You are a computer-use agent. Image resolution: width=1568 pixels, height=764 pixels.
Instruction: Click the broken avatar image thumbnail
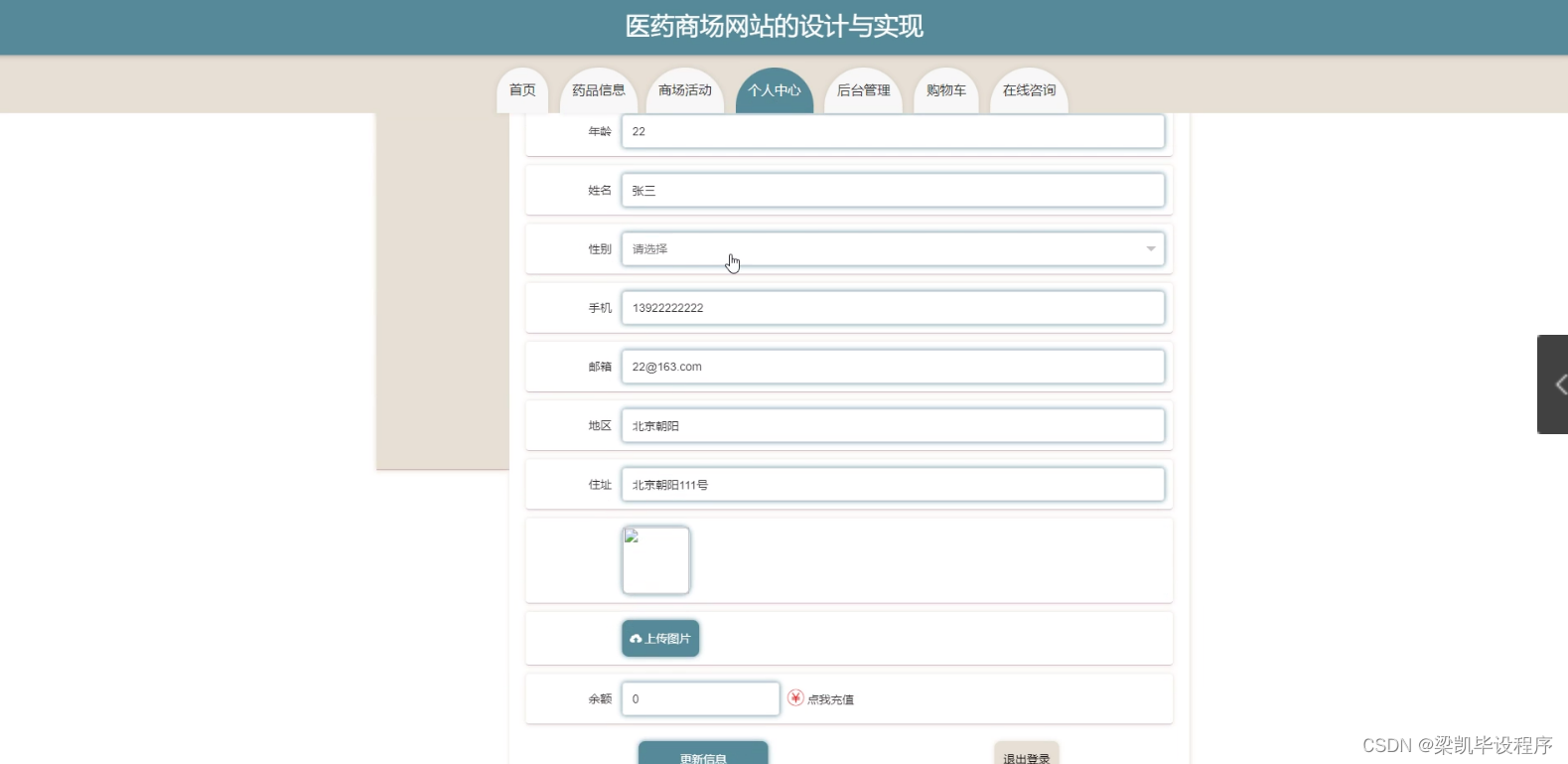point(655,560)
